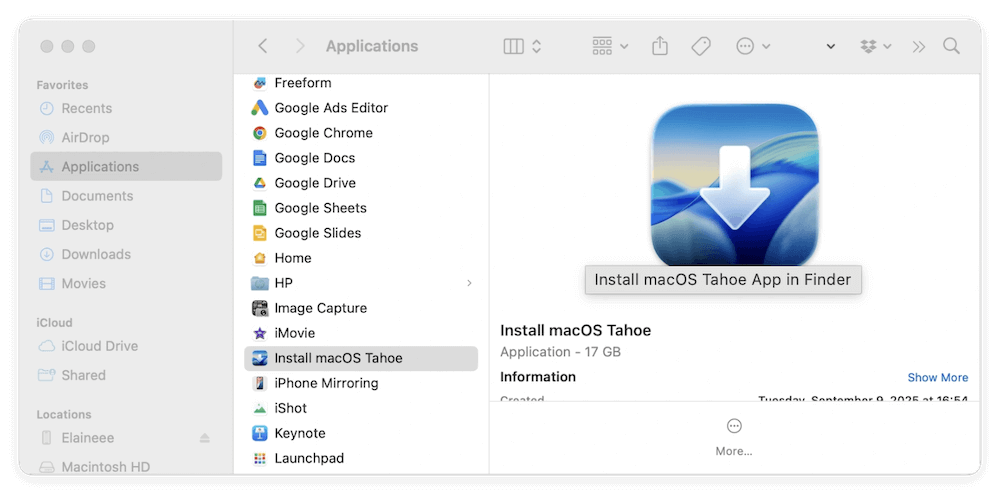Open the Group by grid menu
This screenshot has height=494, width=1000.
[x=610, y=46]
